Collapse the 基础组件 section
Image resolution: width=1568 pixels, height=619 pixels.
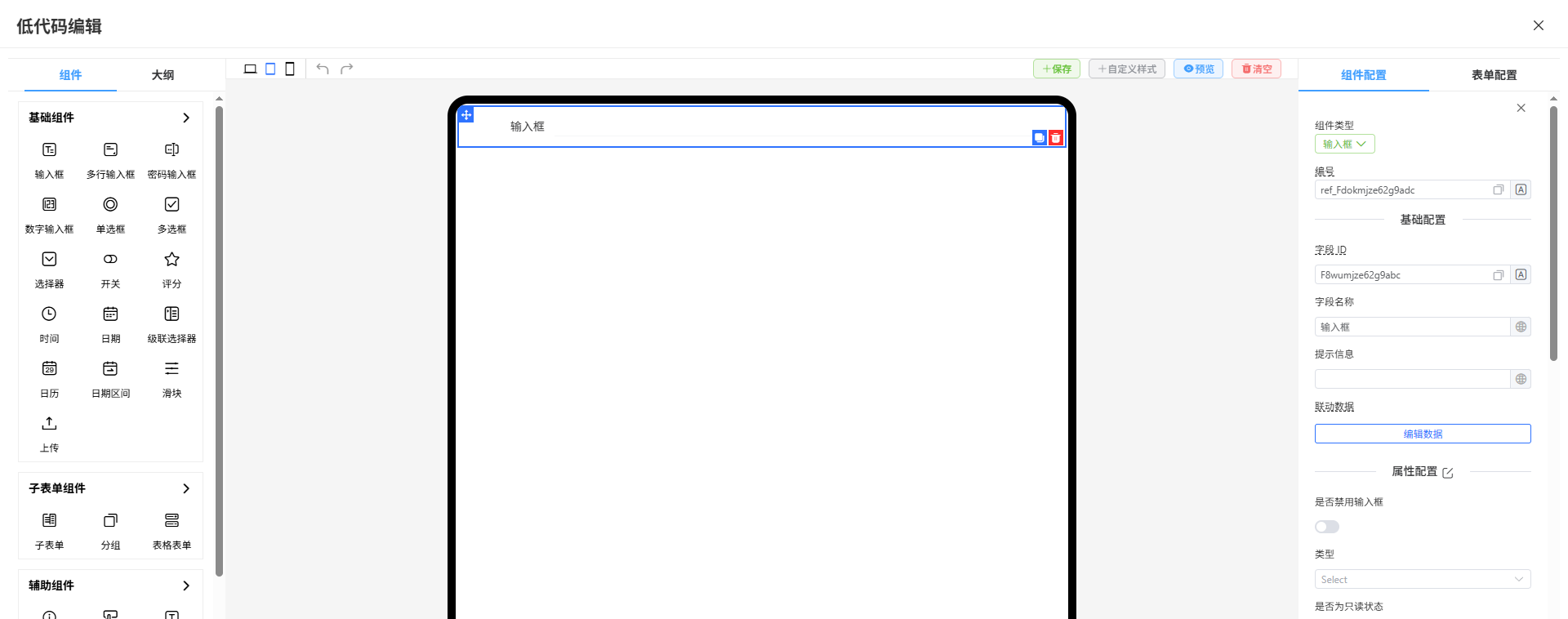click(x=186, y=118)
